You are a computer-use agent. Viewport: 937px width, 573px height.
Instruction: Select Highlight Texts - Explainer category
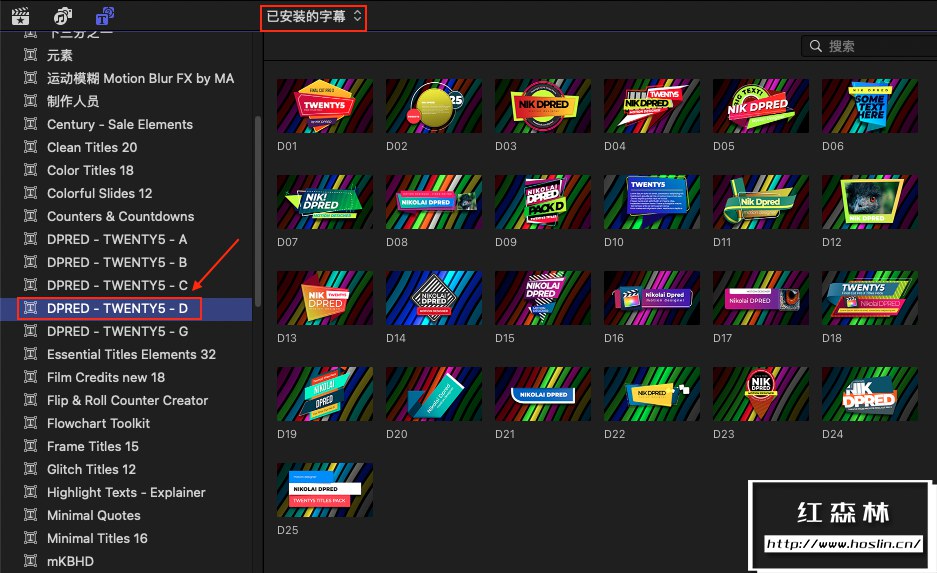(126, 493)
